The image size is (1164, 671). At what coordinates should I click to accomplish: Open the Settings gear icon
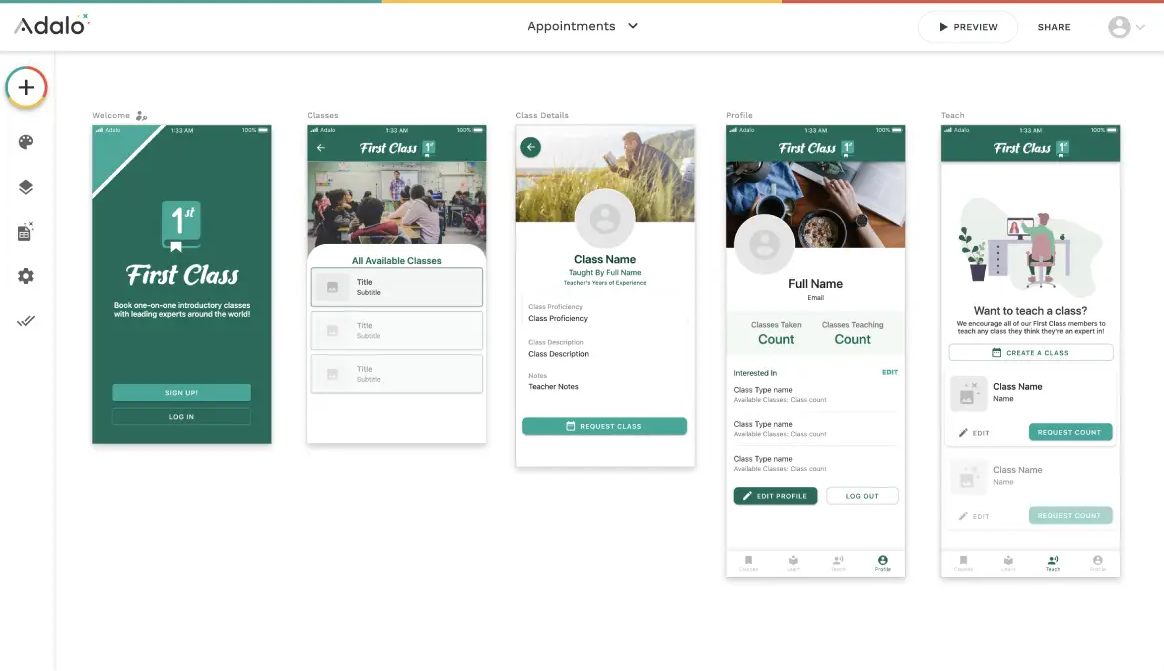(26, 276)
